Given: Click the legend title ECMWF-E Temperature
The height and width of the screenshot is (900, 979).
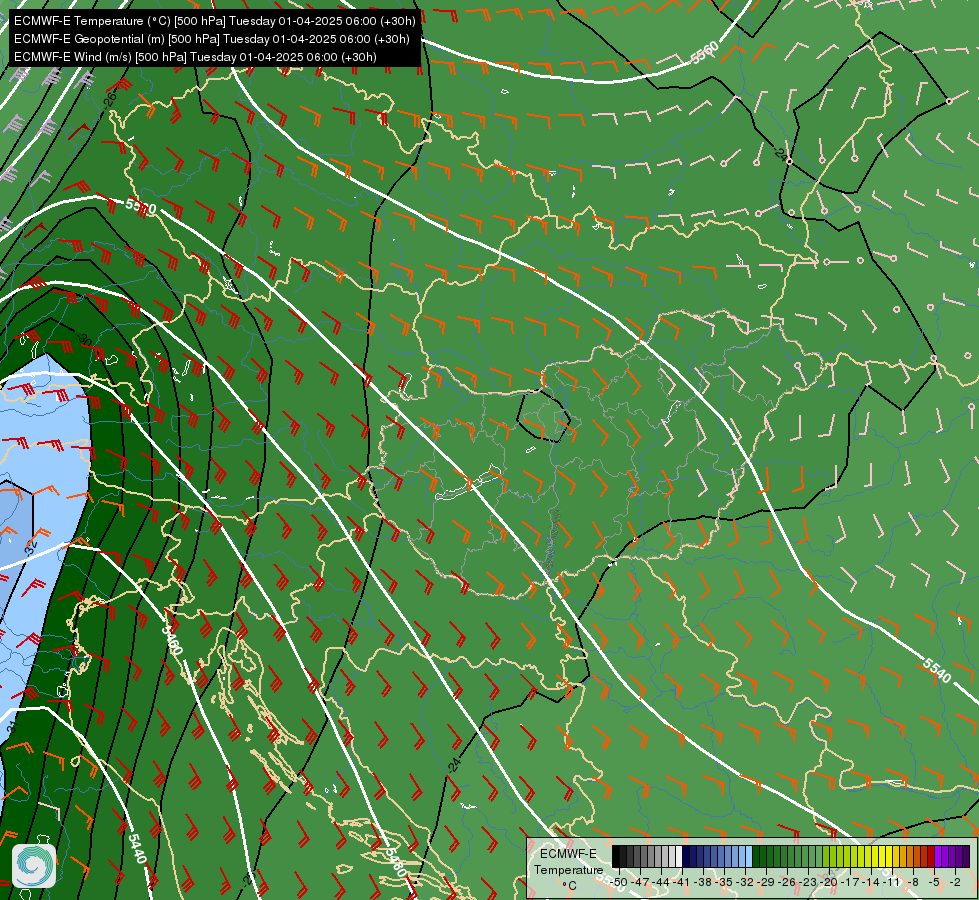Looking at the screenshot, I should [x=568, y=862].
